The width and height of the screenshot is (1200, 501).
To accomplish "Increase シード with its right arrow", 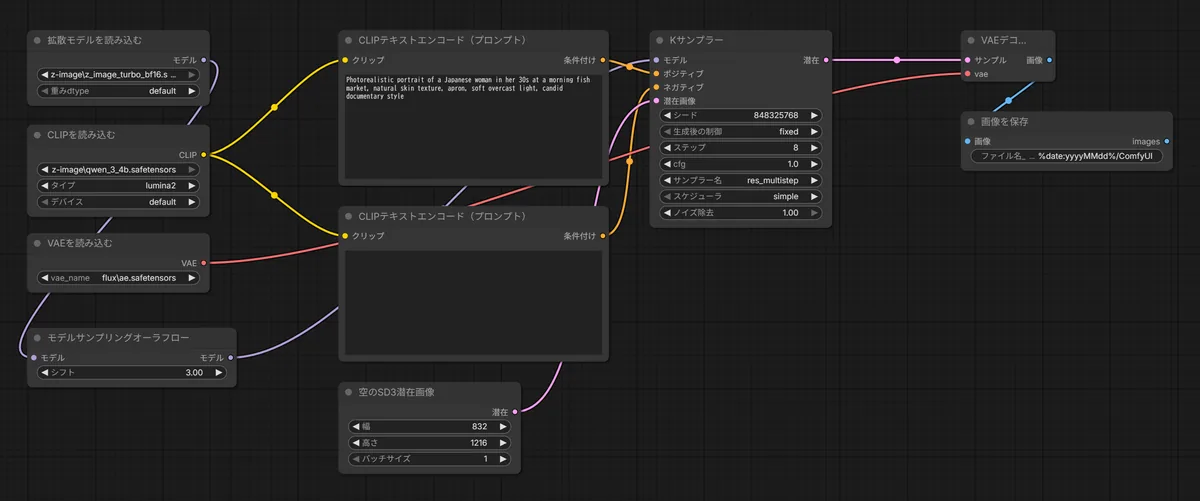I will [x=814, y=115].
